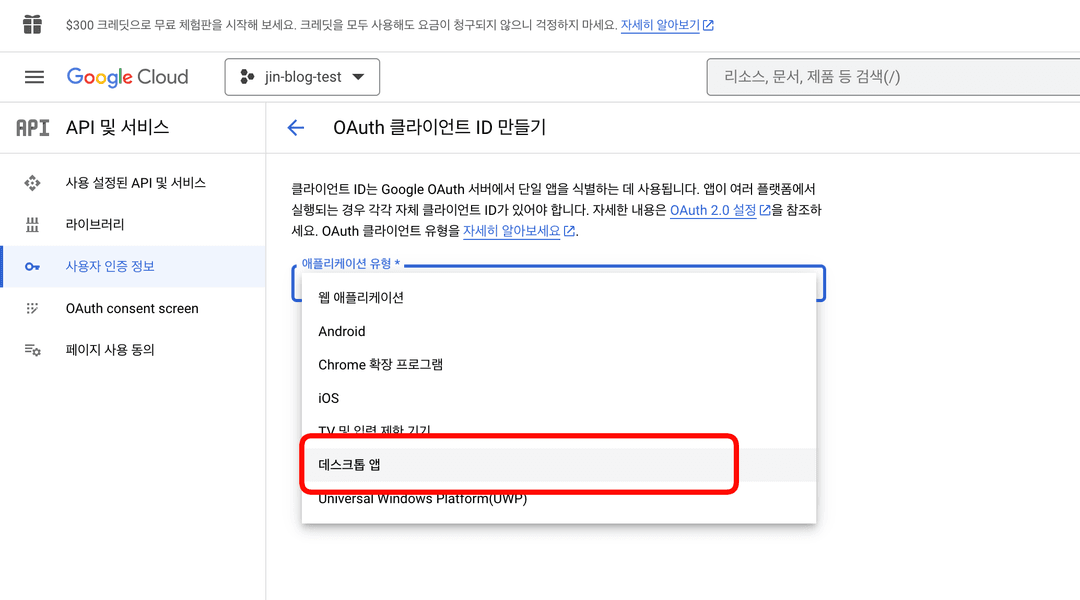Select Chrome 확장 프로그램 option

pos(559,364)
